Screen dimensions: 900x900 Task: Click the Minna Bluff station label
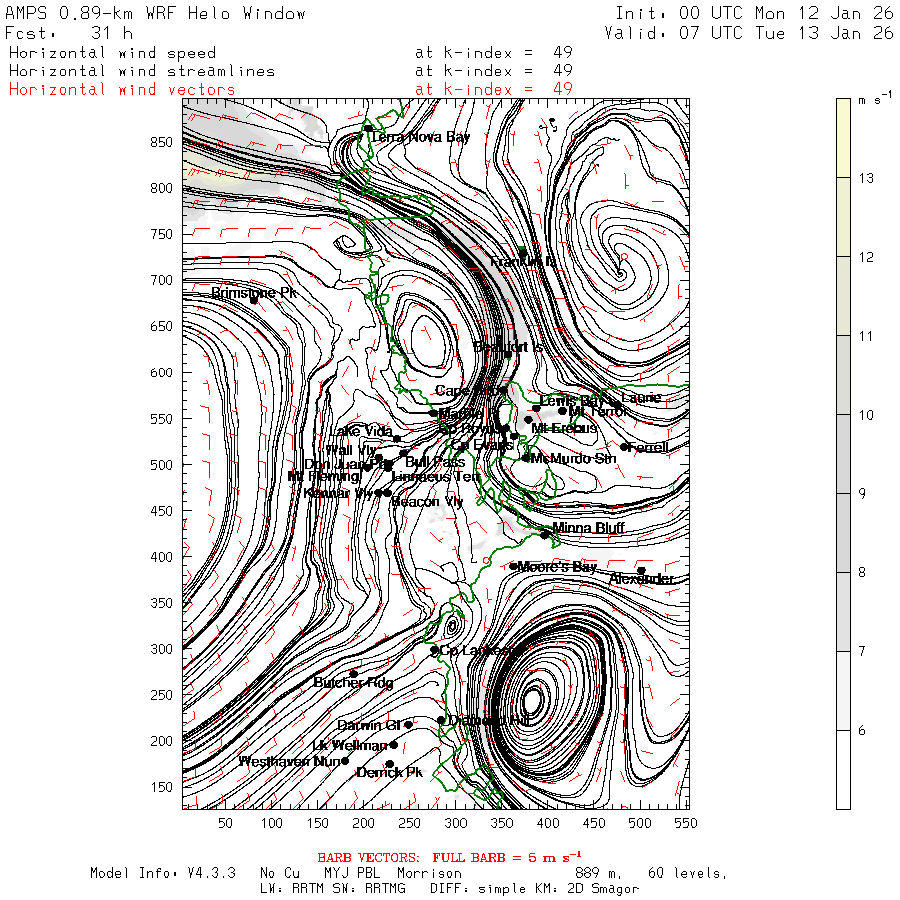[588, 527]
